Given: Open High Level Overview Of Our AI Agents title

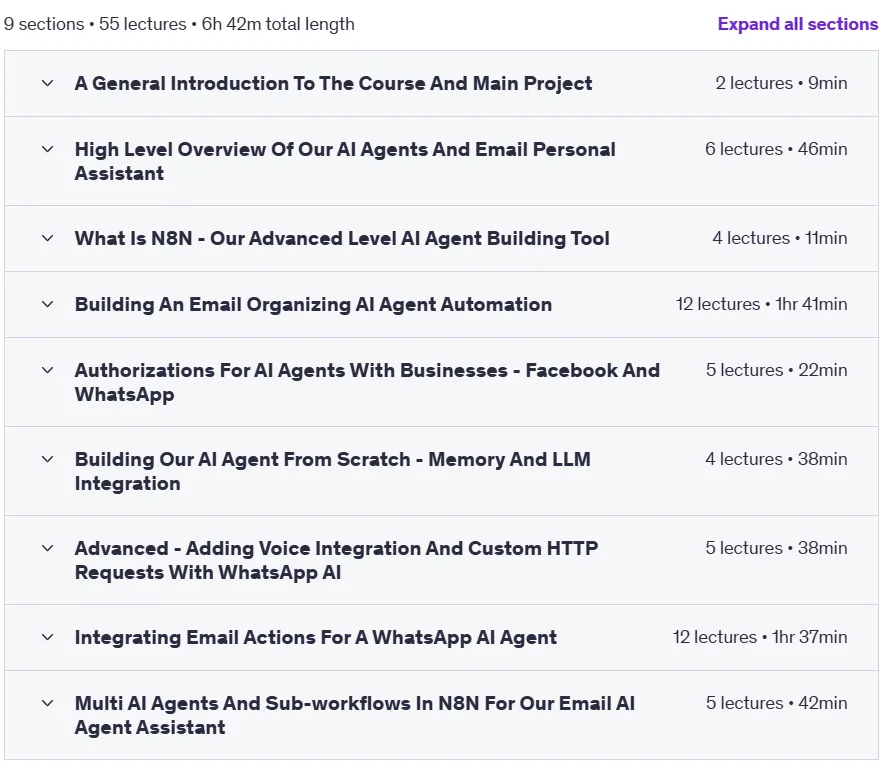Looking at the screenshot, I should (345, 161).
